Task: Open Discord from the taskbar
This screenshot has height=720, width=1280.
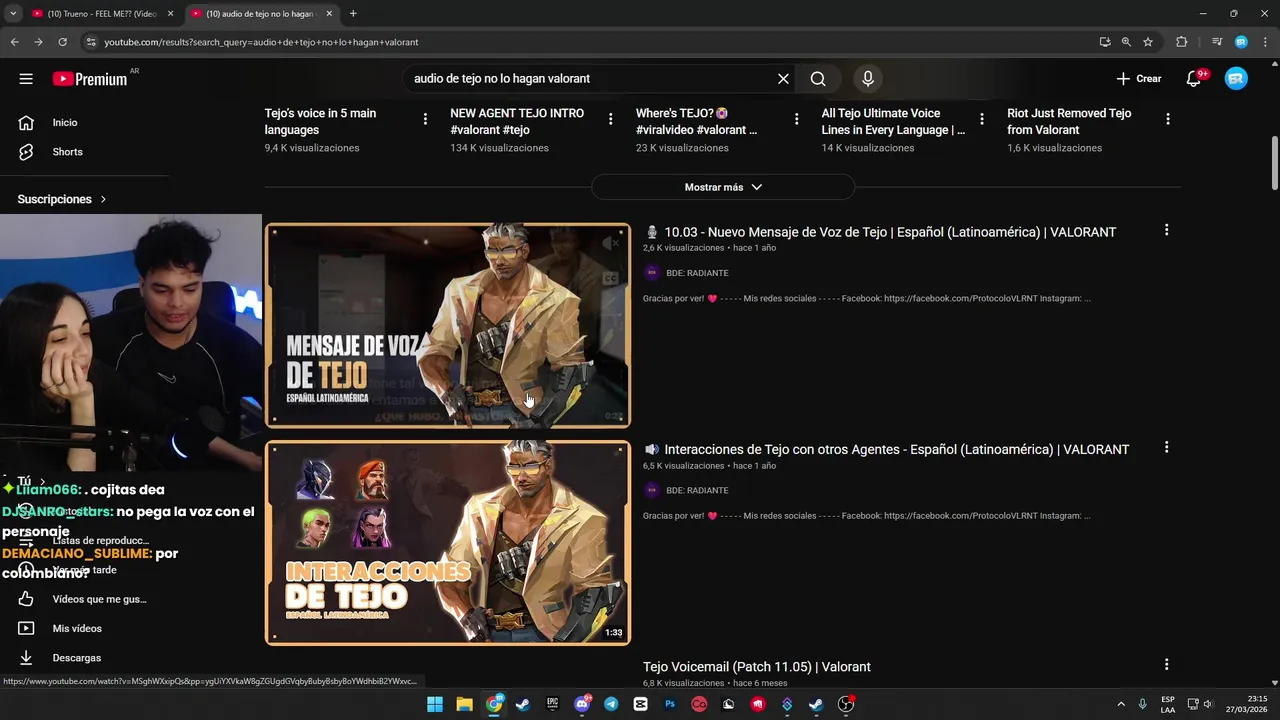Action: pyautogui.click(x=582, y=704)
